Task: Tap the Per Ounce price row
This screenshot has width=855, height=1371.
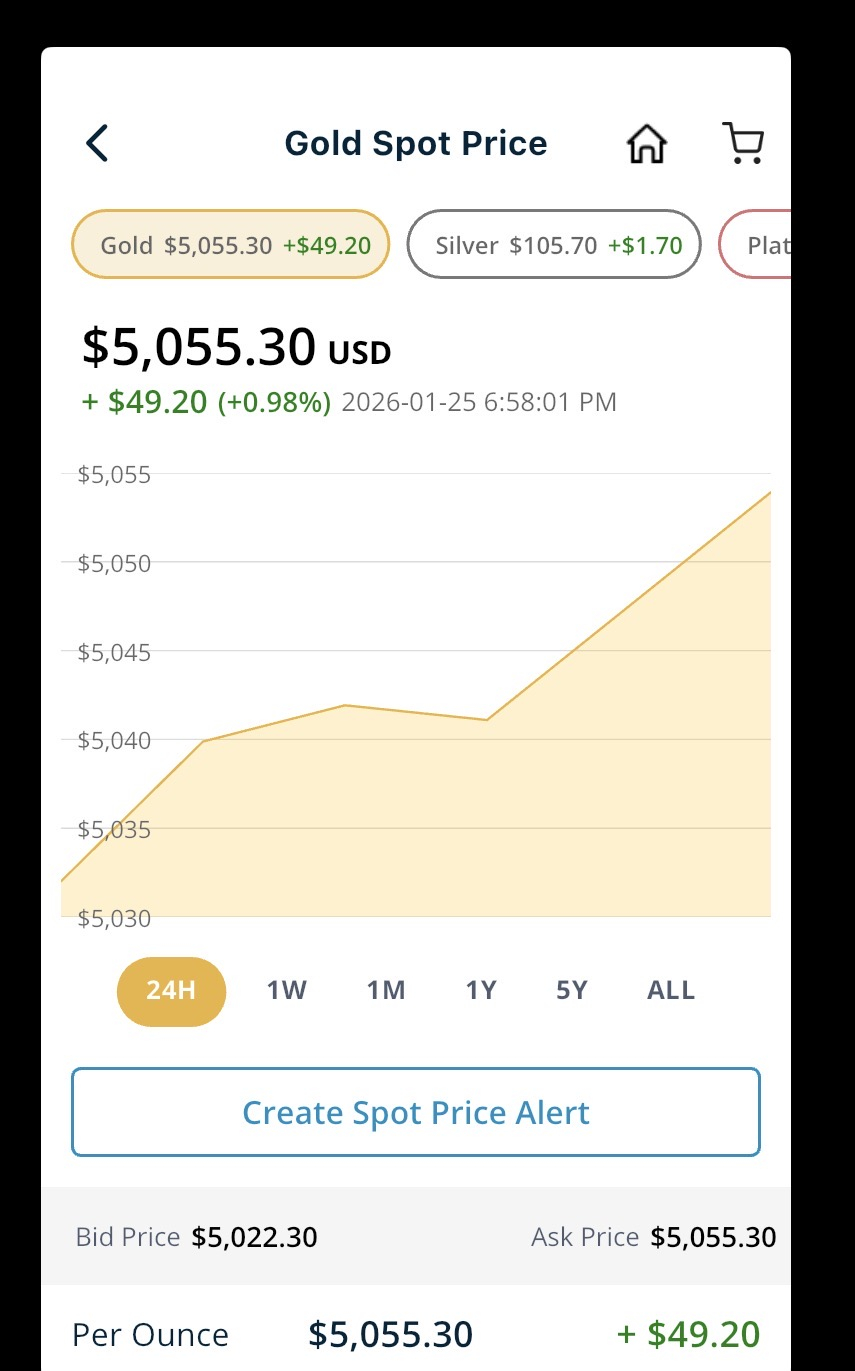Action: click(x=416, y=1335)
